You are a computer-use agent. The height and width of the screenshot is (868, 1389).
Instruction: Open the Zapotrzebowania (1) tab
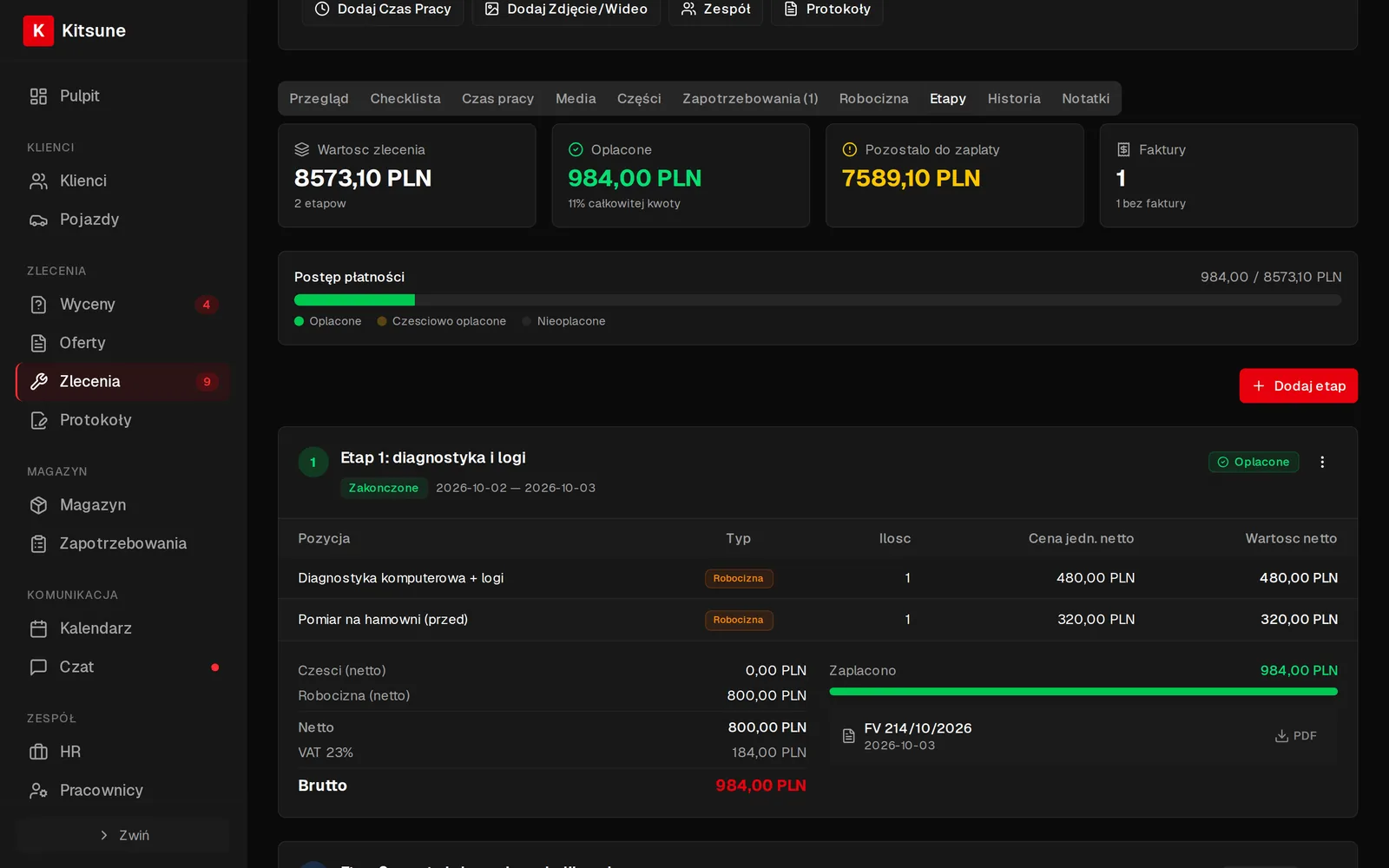(x=750, y=99)
